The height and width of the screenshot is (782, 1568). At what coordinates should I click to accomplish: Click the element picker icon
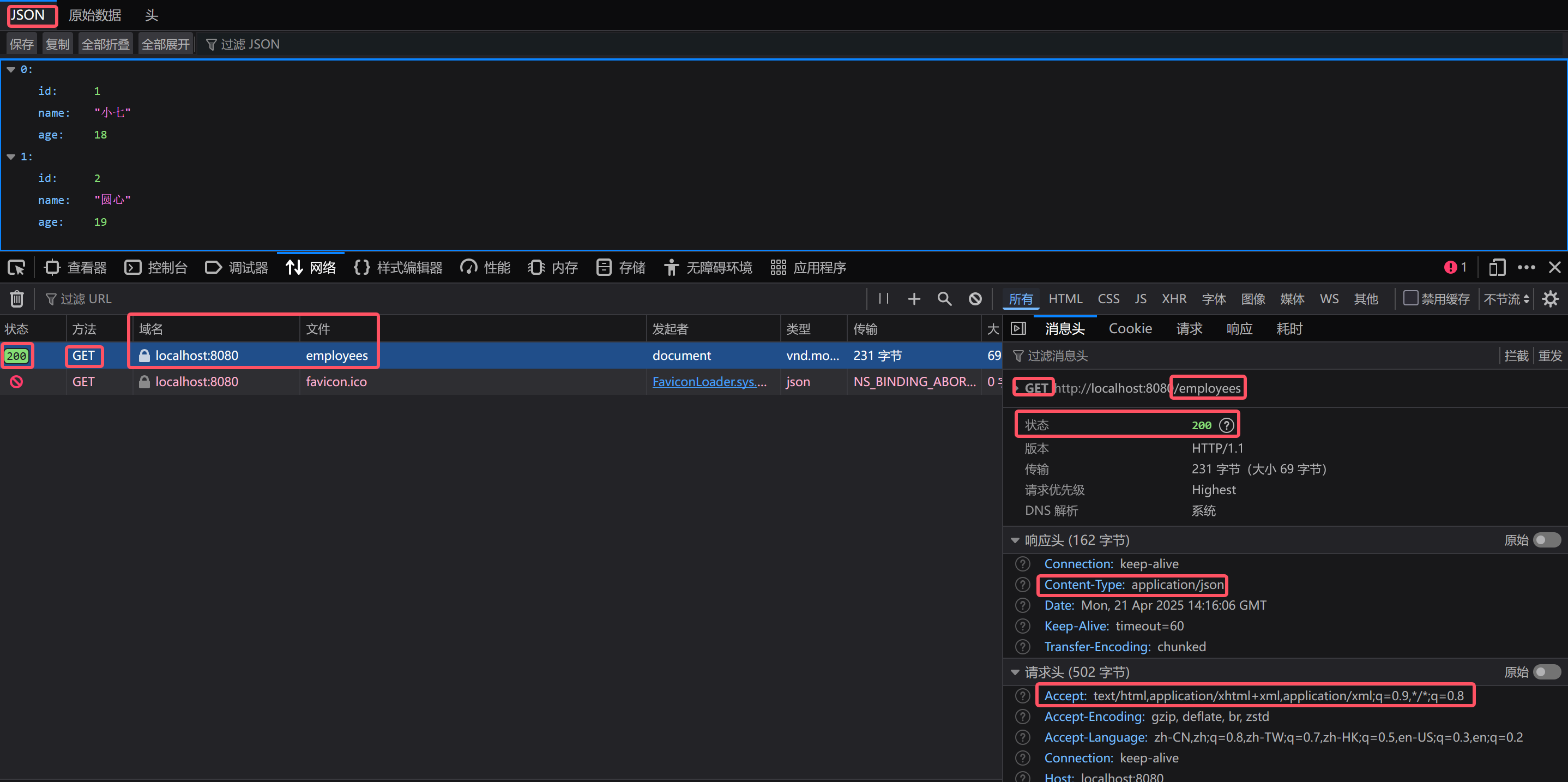(x=16, y=267)
